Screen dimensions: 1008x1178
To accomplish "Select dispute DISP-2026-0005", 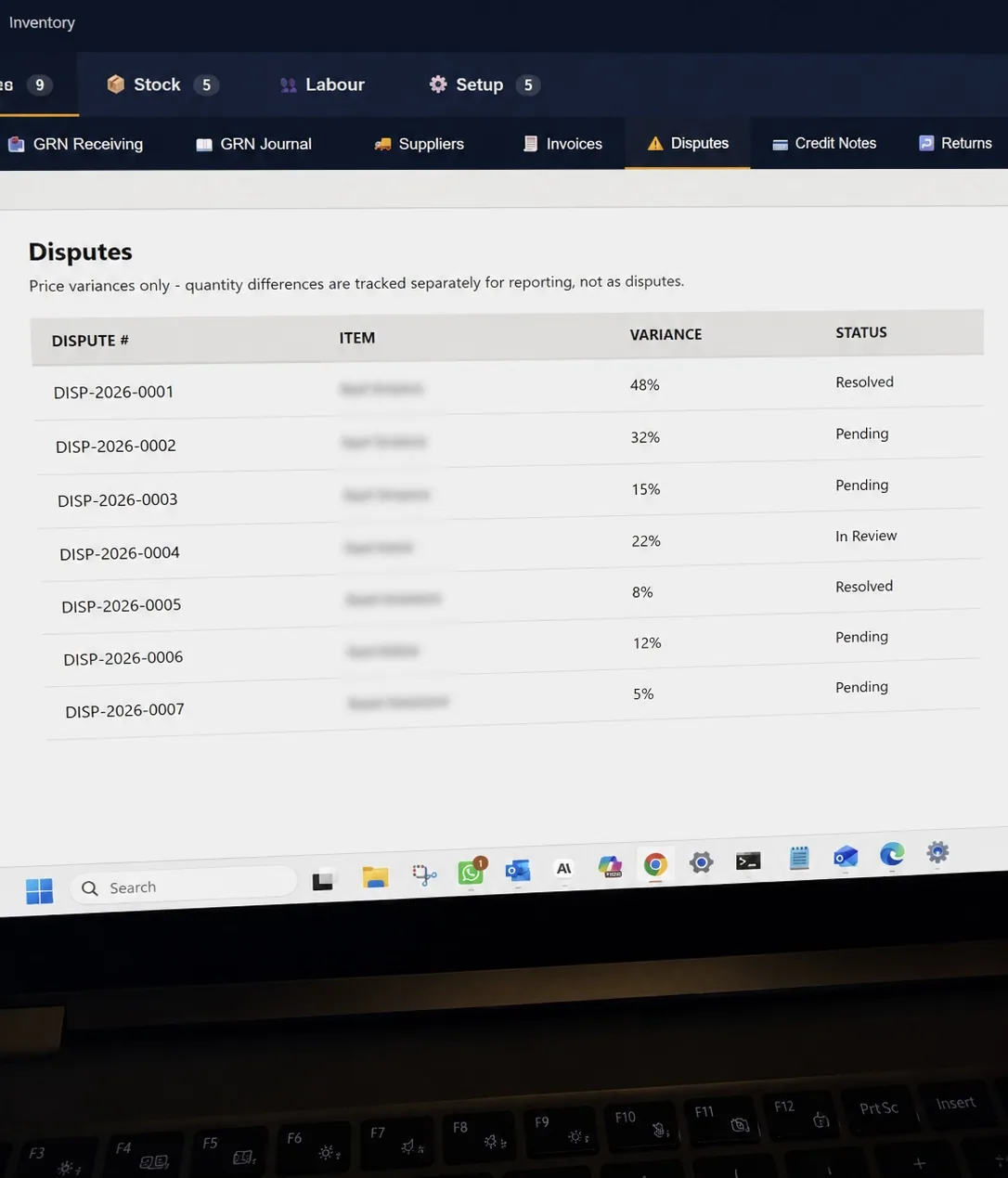I will (122, 605).
